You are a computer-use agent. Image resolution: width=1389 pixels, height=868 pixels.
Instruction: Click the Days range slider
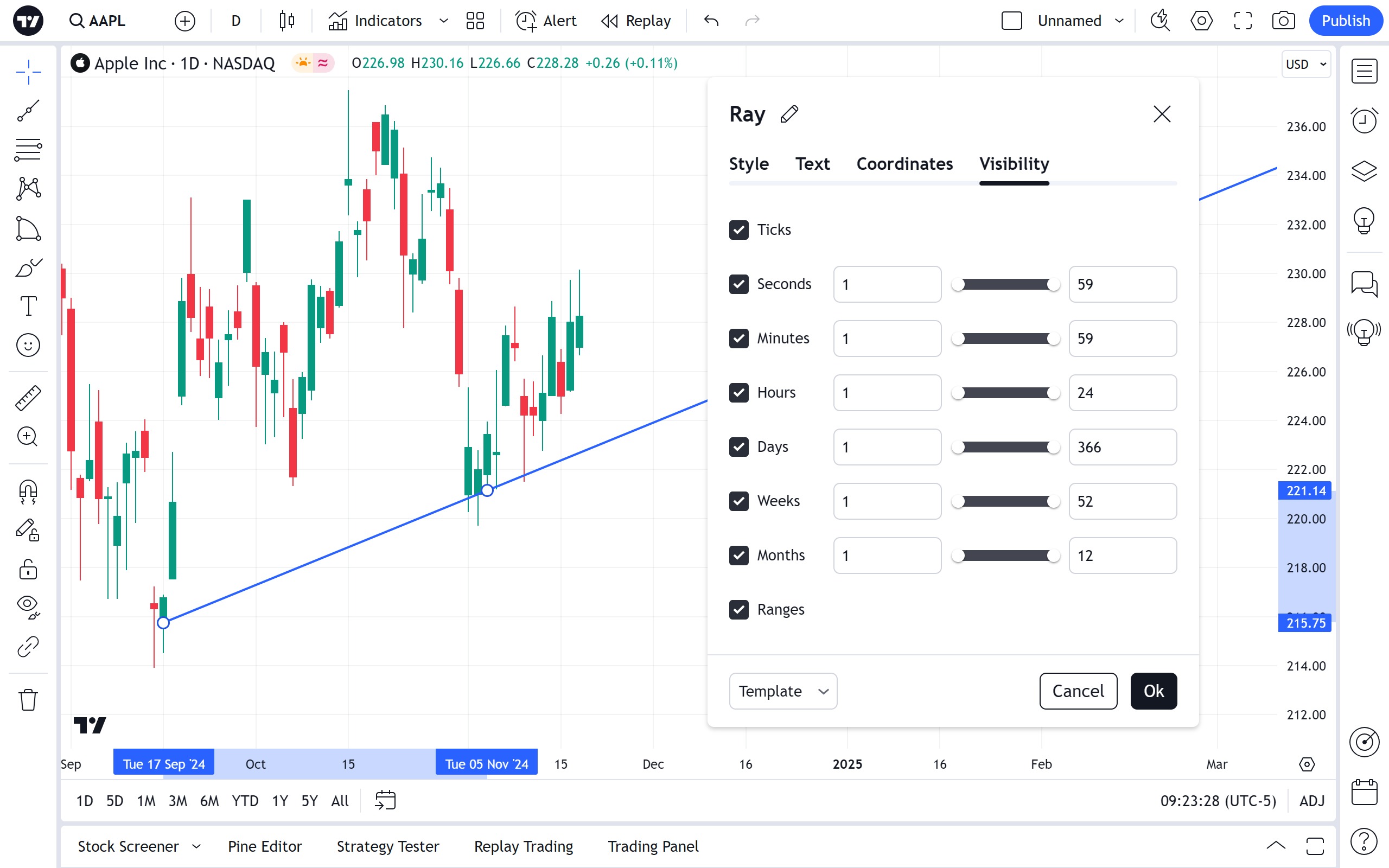click(x=1005, y=447)
